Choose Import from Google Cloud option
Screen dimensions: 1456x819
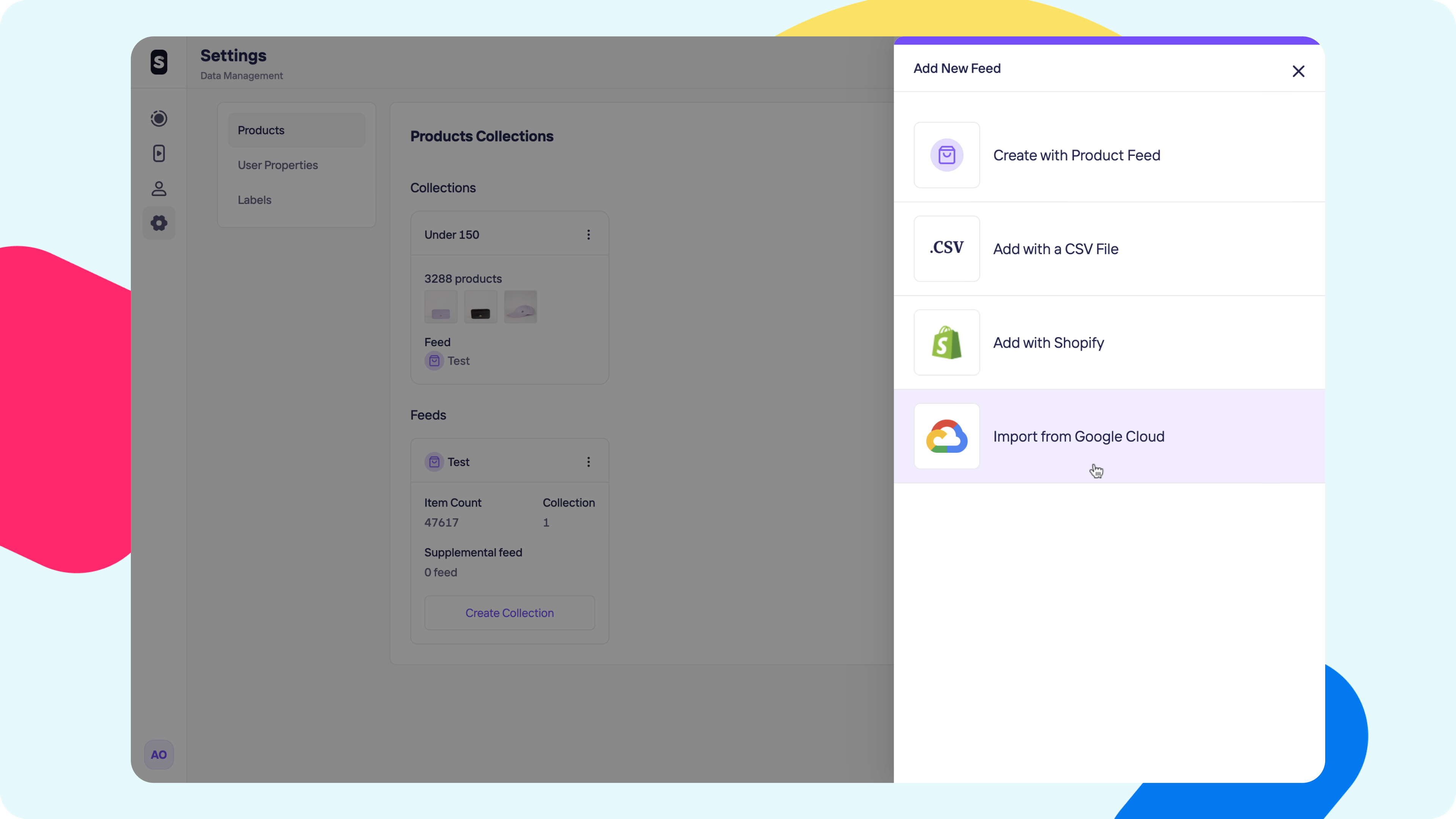coord(1078,436)
